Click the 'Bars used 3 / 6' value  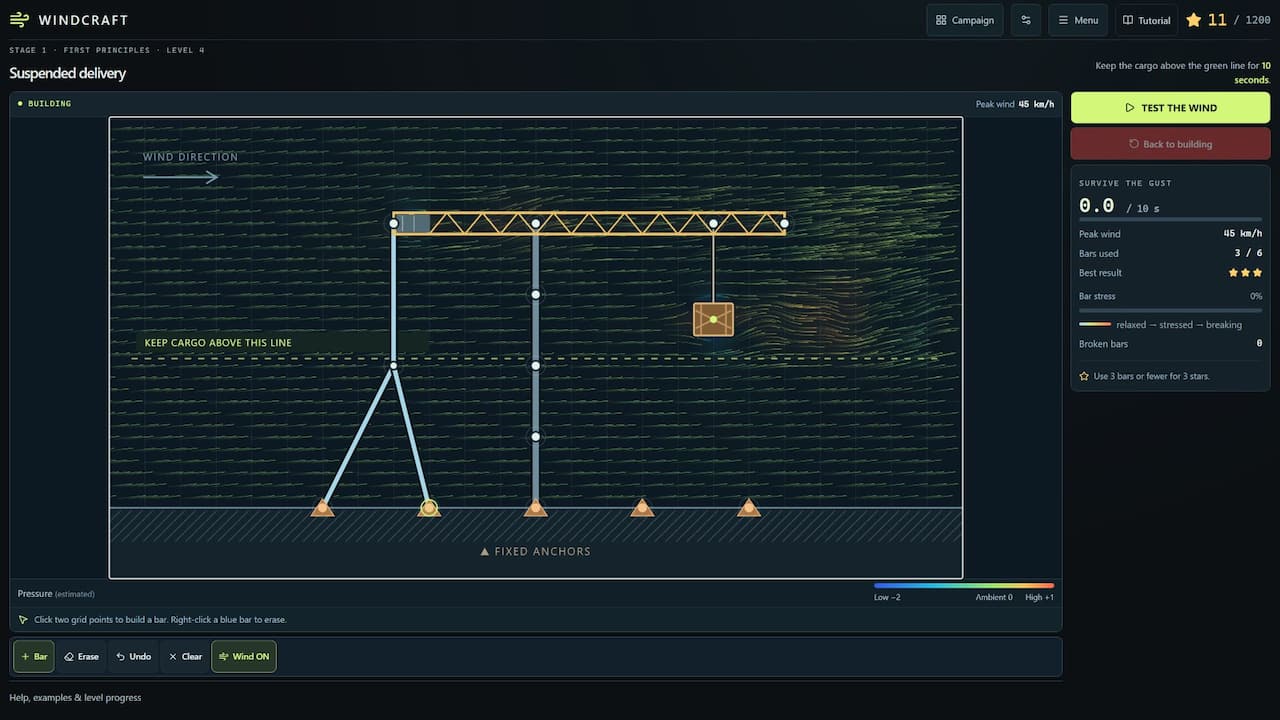tap(1248, 253)
